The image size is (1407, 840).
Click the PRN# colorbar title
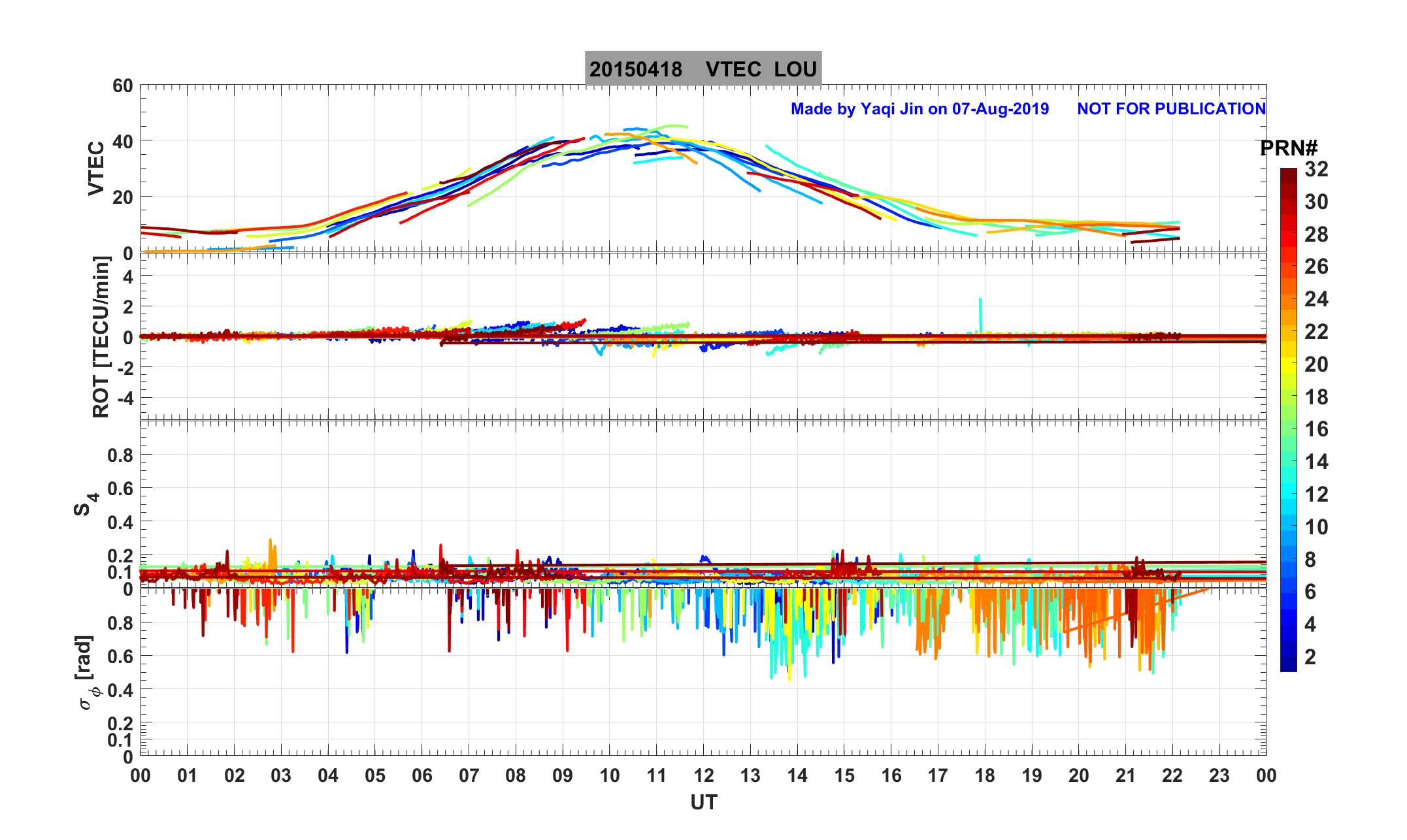1288,148
